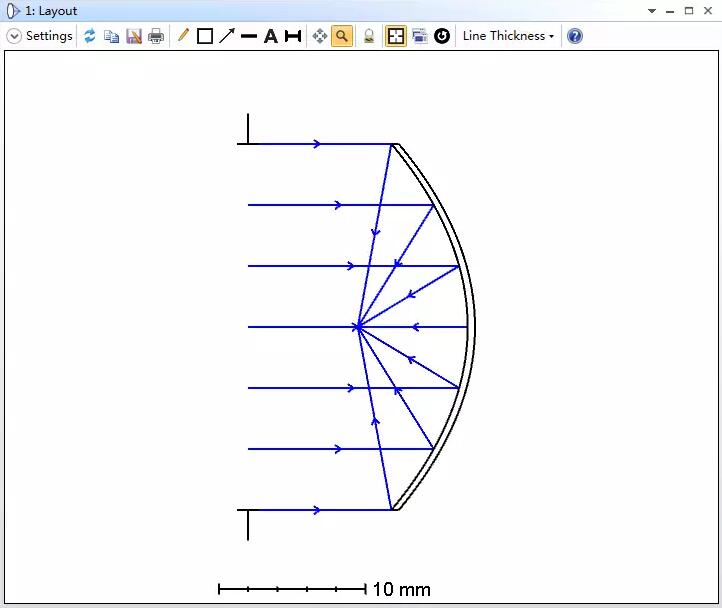Image resolution: width=722 pixels, height=608 pixels.
Task: Toggle the magnifier zoom tool
Action: [342, 36]
